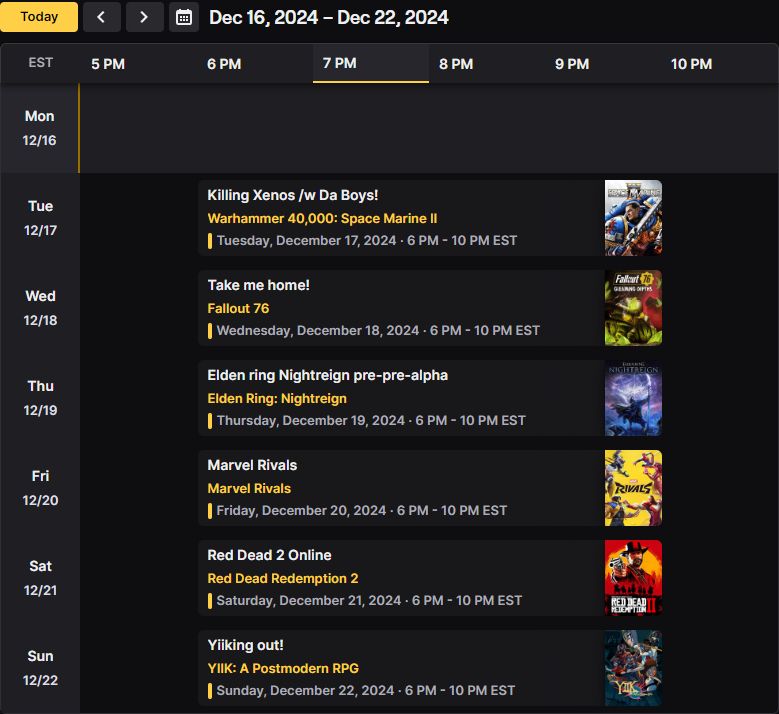Select the Sun 12/22 day row label

(40, 668)
